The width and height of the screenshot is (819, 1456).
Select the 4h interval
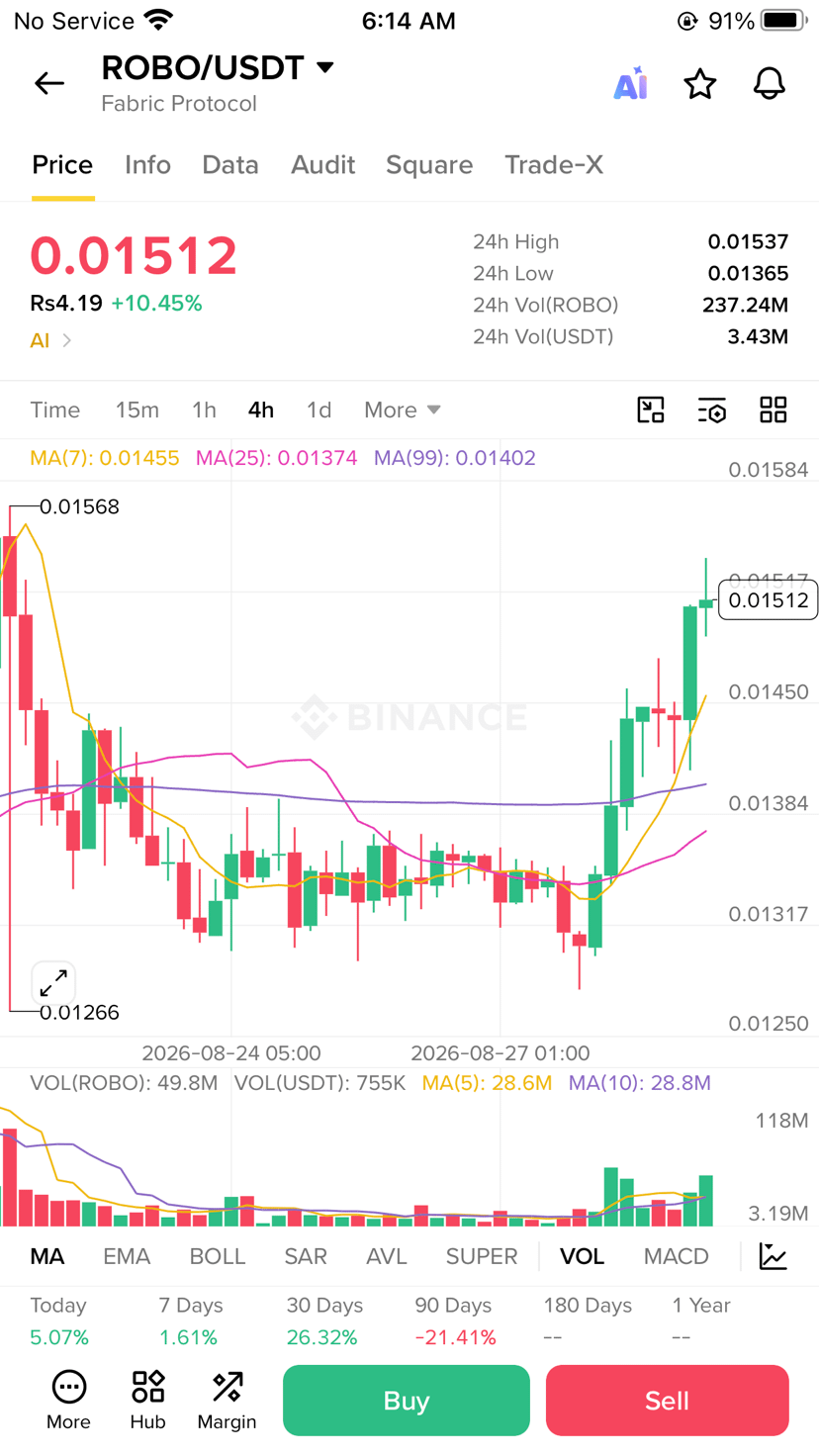pyautogui.click(x=261, y=409)
